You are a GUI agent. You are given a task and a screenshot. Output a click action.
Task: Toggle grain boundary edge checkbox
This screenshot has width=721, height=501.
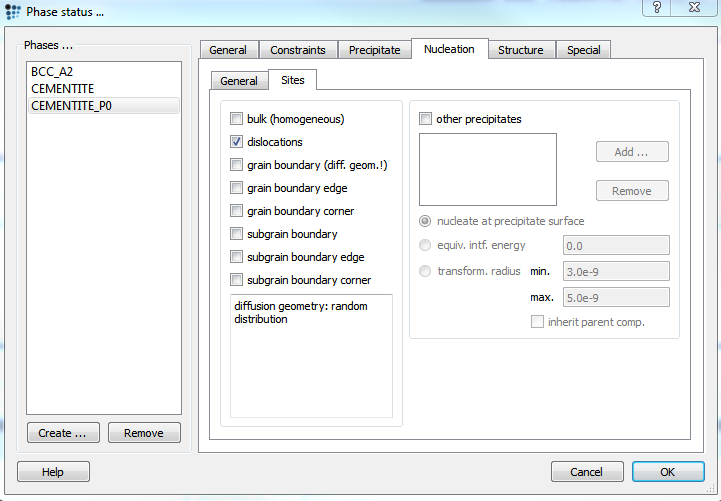click(x=237, y=188)
